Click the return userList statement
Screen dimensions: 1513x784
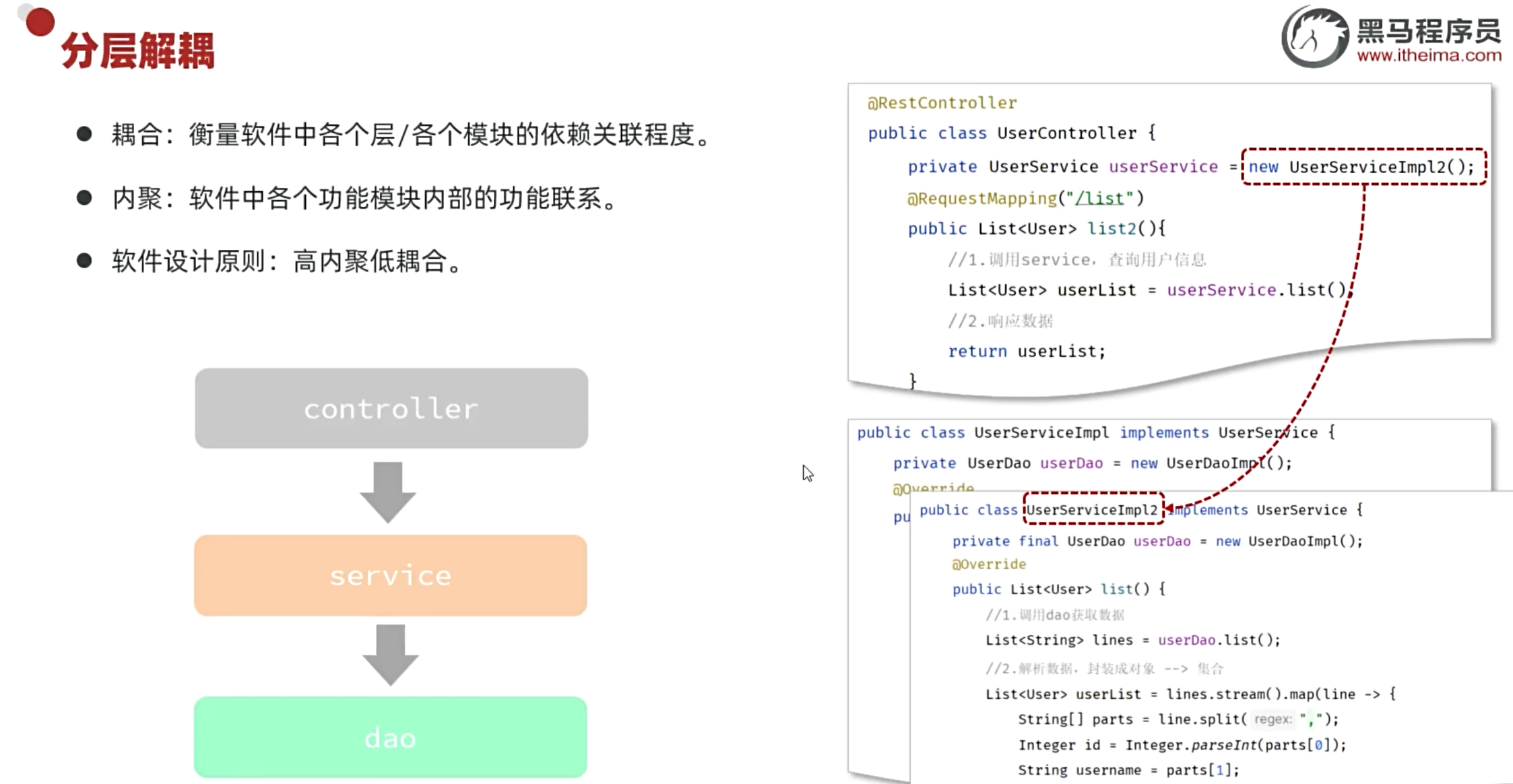(x=1027, y=351)
